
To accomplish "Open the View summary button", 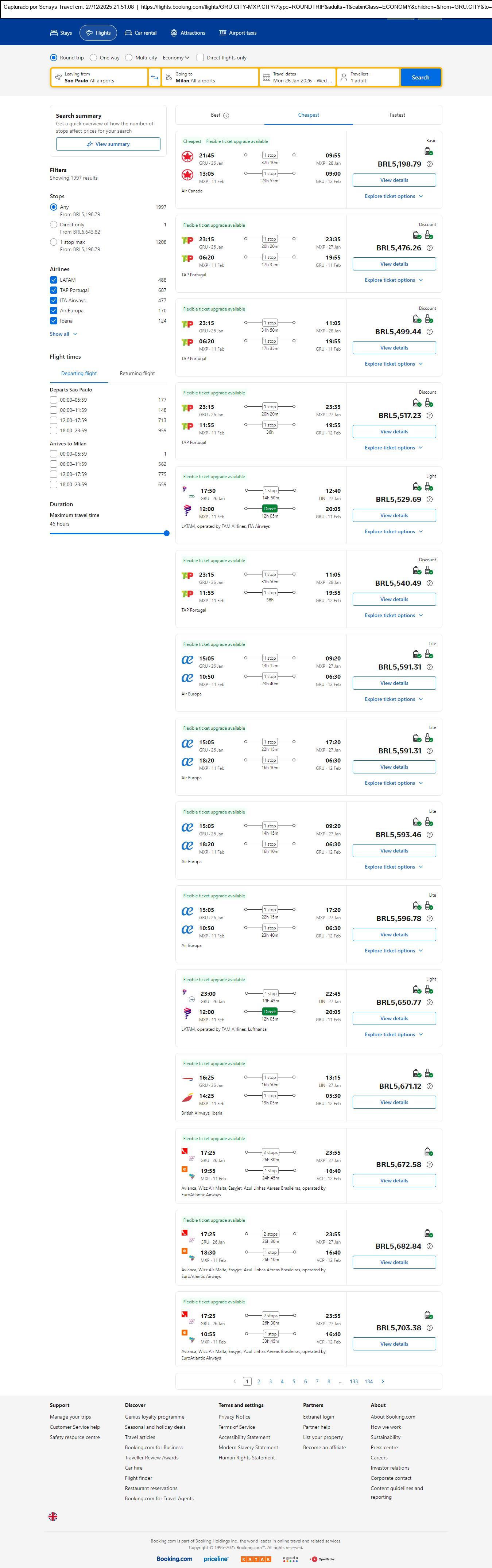I will (x=108, y=144).
